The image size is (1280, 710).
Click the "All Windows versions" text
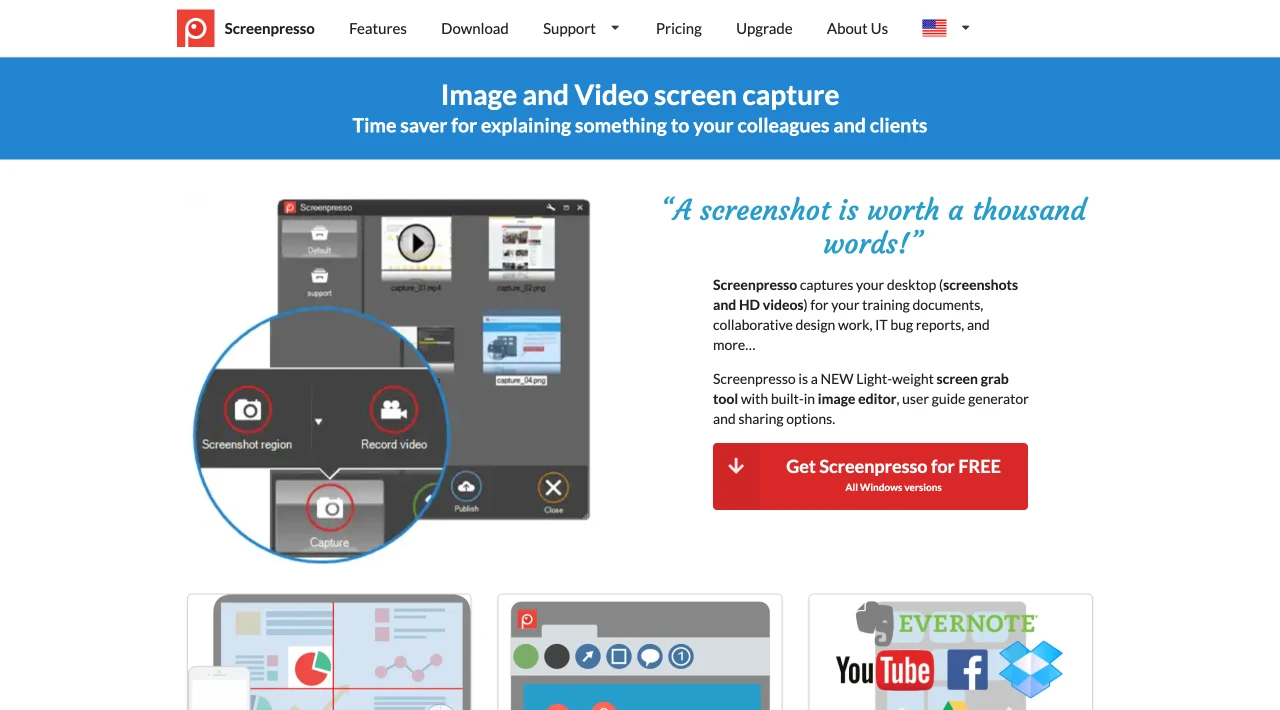coord(893,488)
